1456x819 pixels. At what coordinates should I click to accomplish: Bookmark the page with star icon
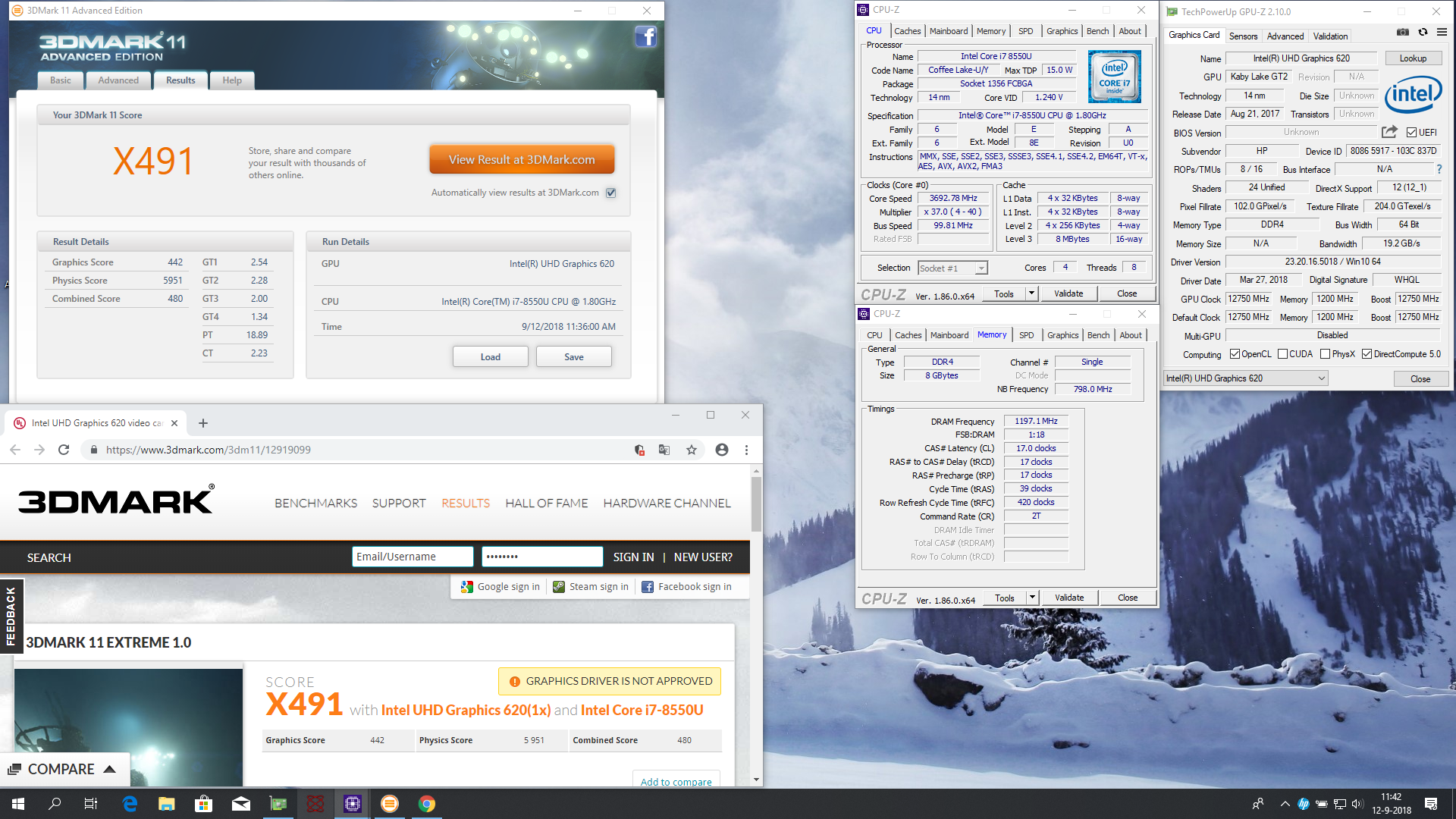(x=691, y=450)
